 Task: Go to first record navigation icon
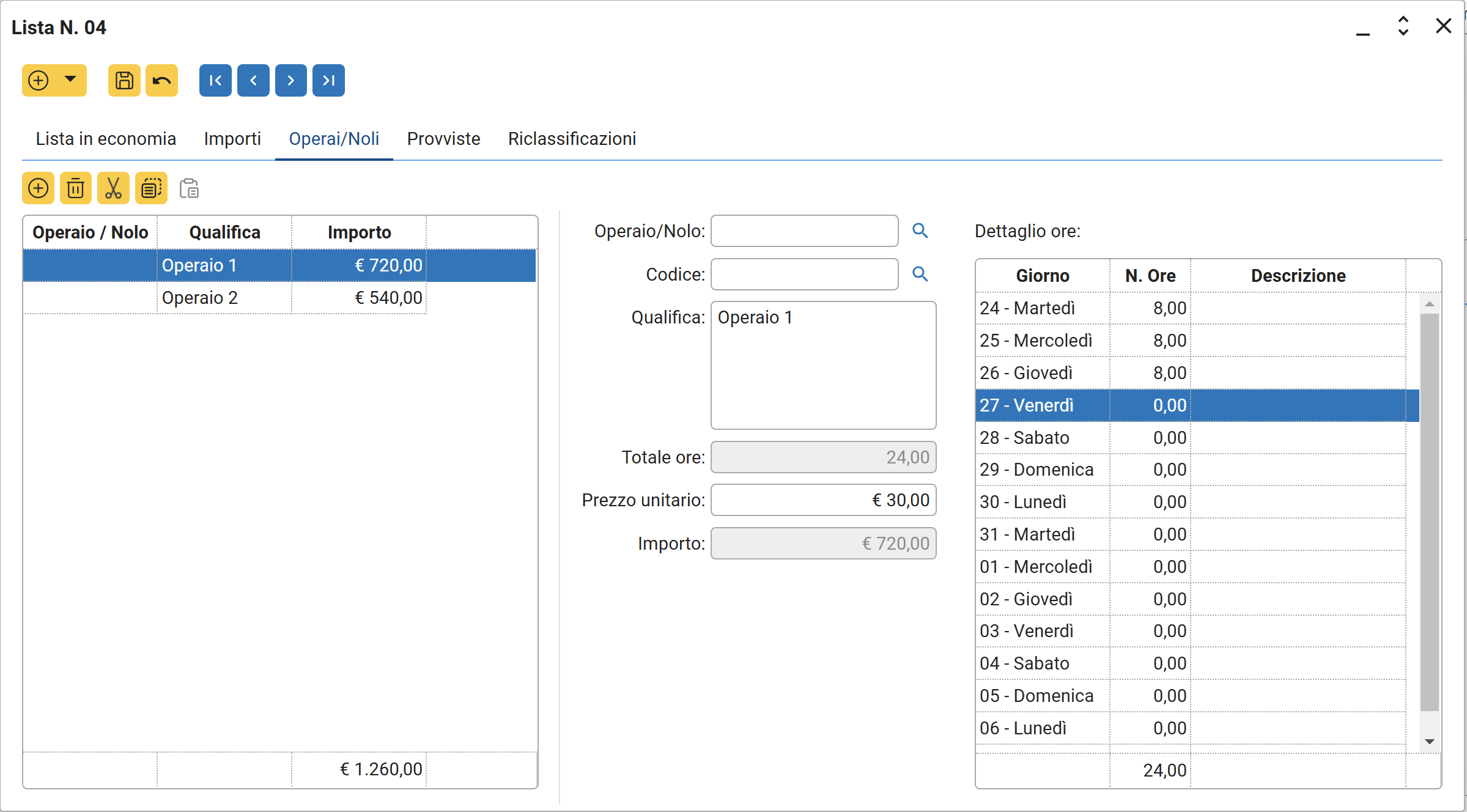coord(215,80)
